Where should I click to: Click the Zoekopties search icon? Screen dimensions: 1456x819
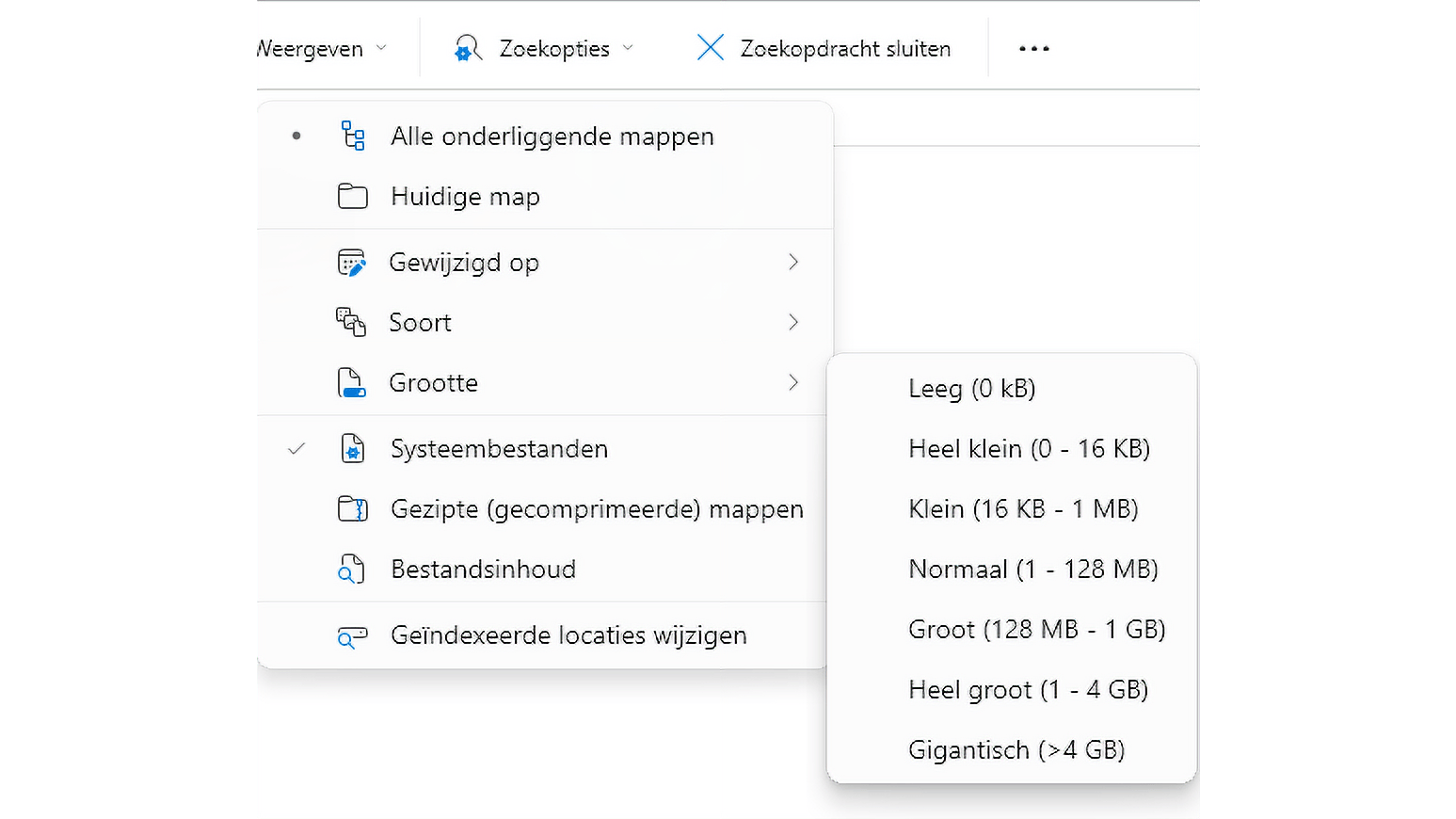468,48
